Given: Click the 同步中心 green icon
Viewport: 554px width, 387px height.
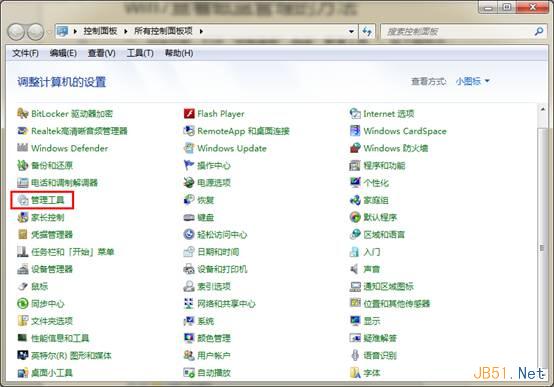Looking at the screenshot, I should [x=23, y=304].
